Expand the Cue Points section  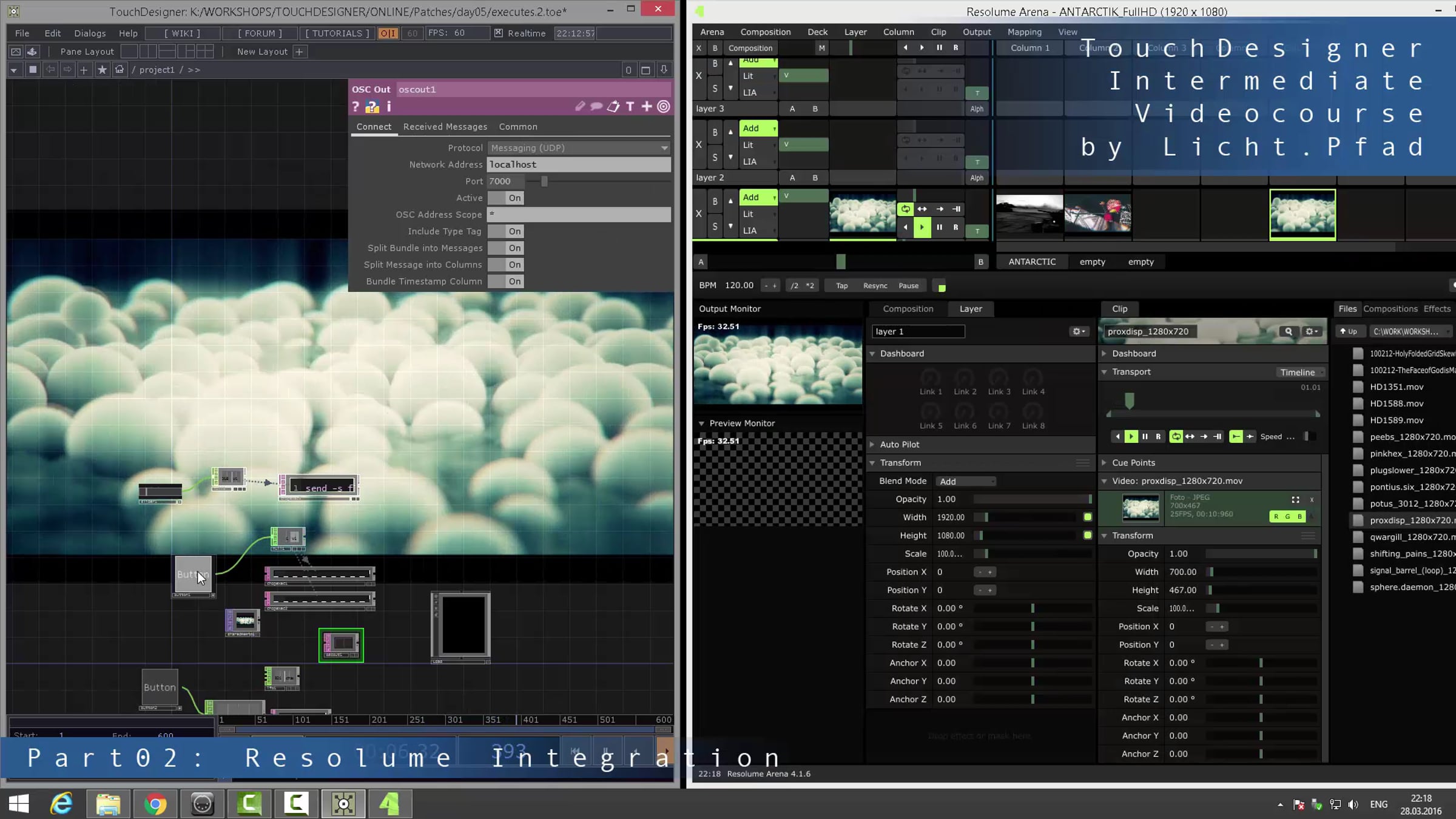coord(1104,463)
